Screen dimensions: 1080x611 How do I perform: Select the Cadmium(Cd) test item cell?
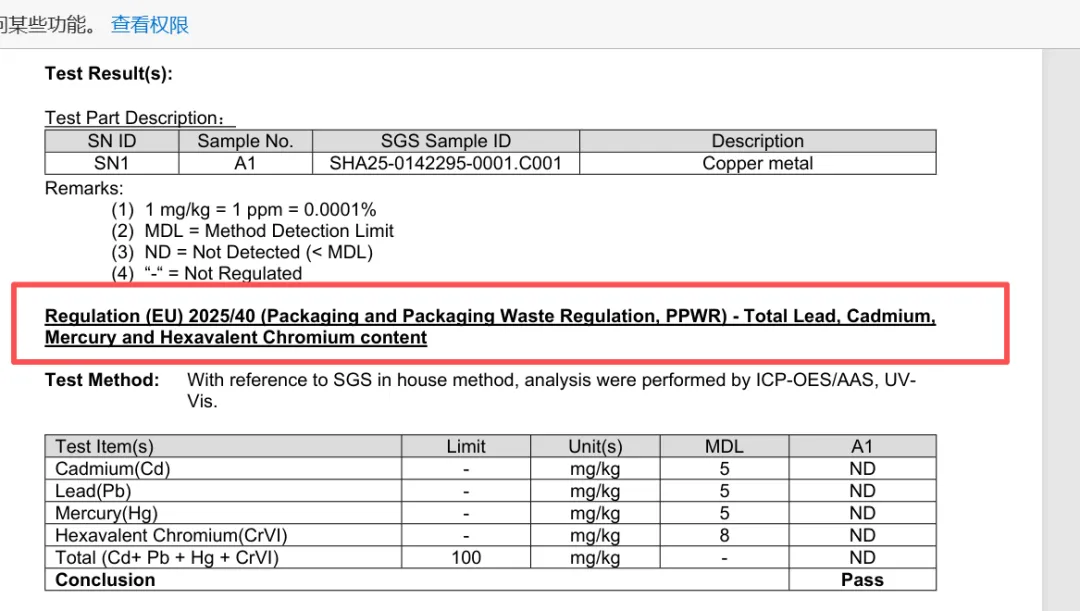pyautogui.click(x=106, y=469)
